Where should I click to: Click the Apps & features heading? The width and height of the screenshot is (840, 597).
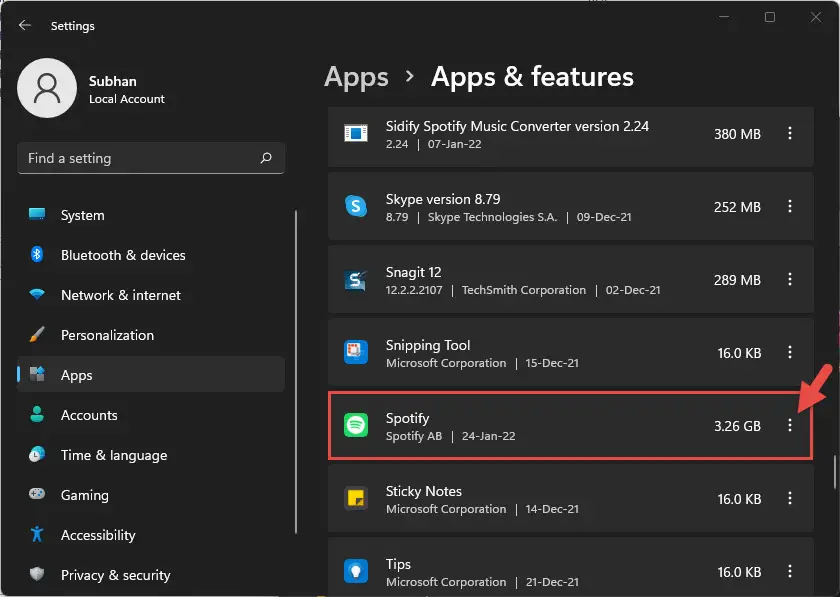532,77
